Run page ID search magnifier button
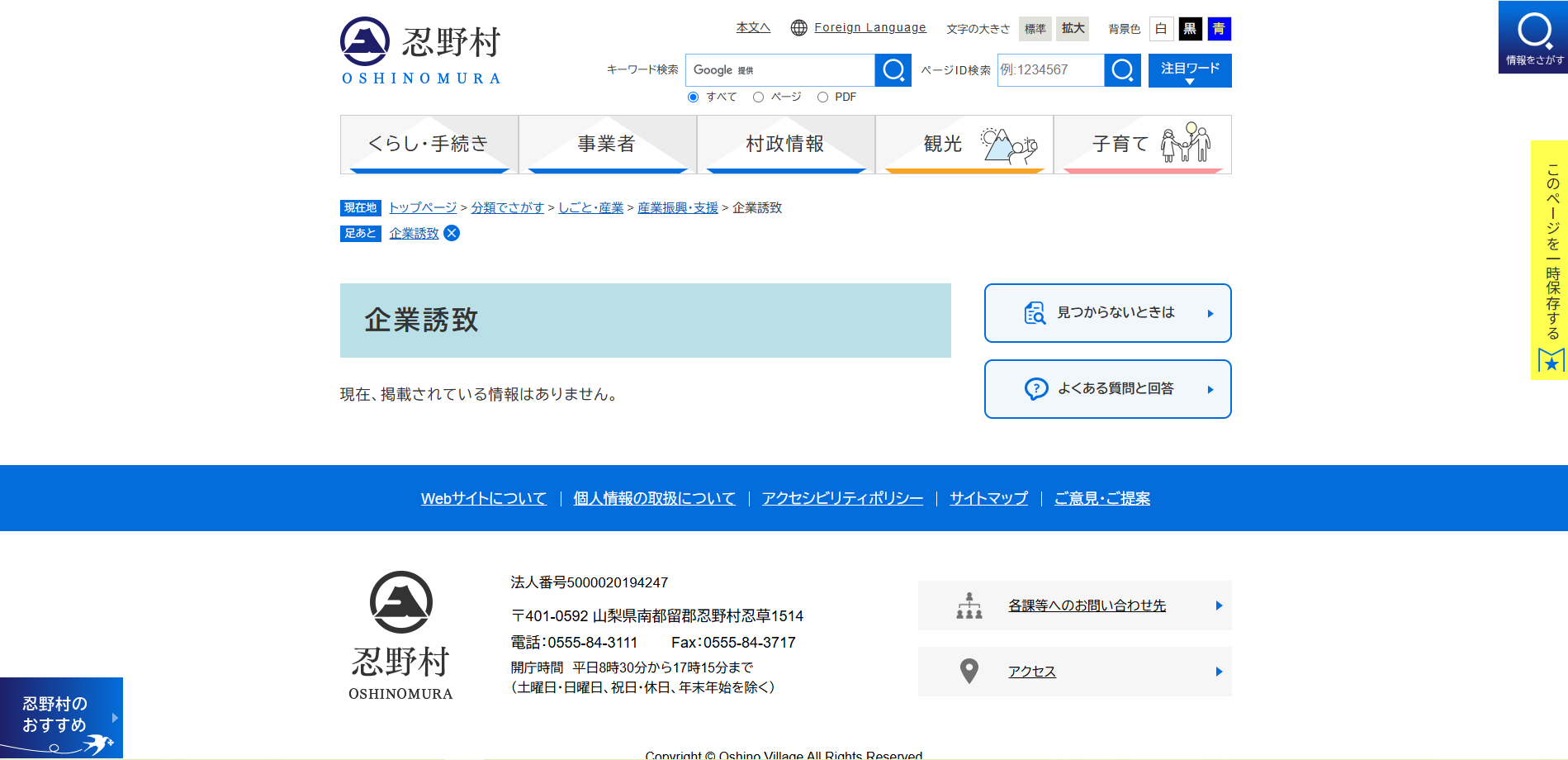This screenshot has width=1568, height=760. click(1123, 70)
